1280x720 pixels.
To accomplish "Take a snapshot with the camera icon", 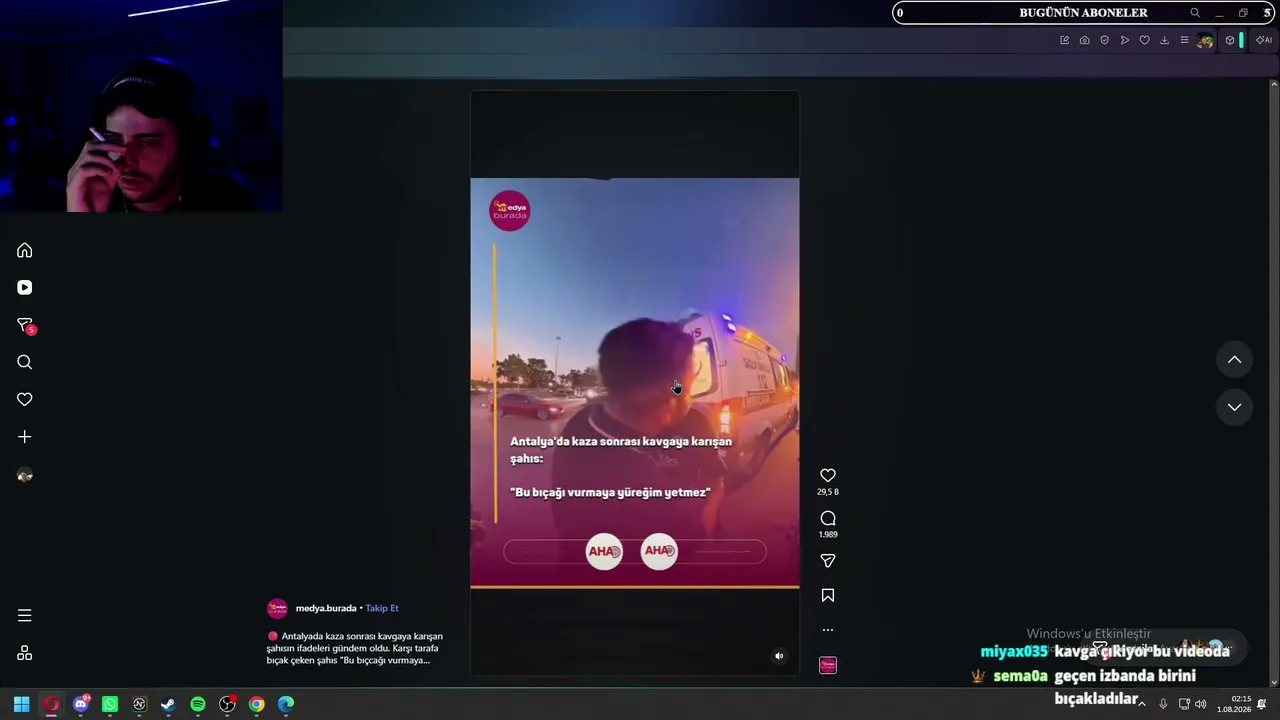I will [x=1084, y=40].
